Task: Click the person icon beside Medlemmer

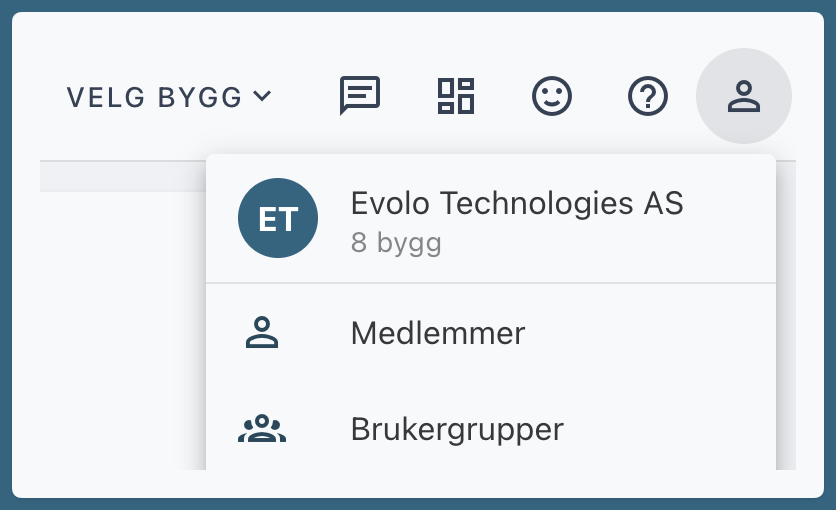Action: [x=262, y=333]
